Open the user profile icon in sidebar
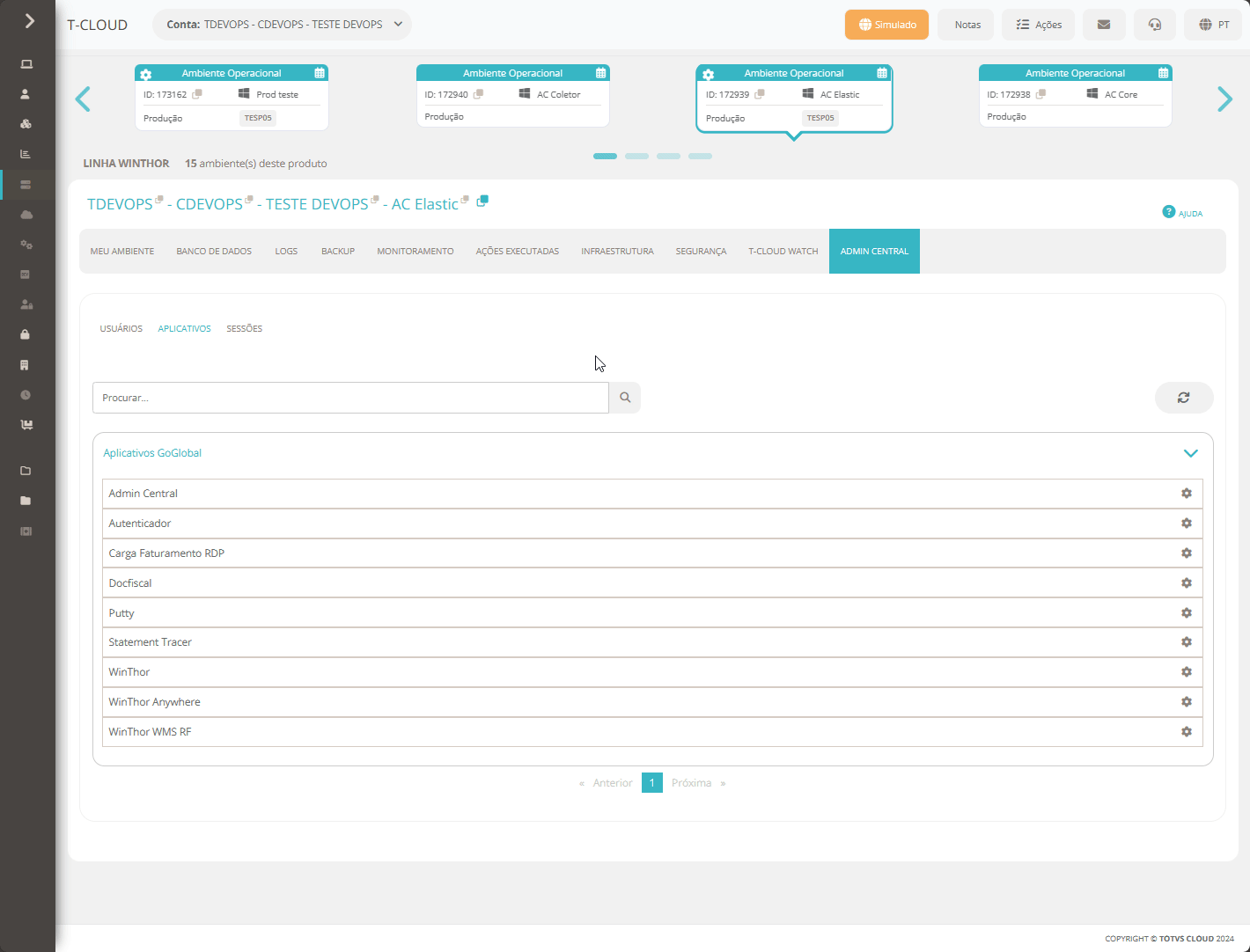 26,94
